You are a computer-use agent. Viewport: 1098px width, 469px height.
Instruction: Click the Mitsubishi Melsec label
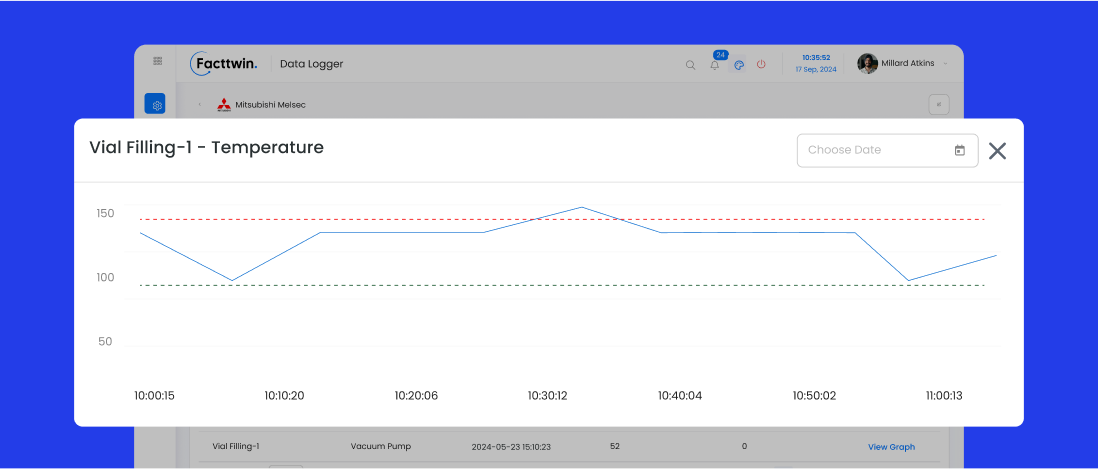270,105
